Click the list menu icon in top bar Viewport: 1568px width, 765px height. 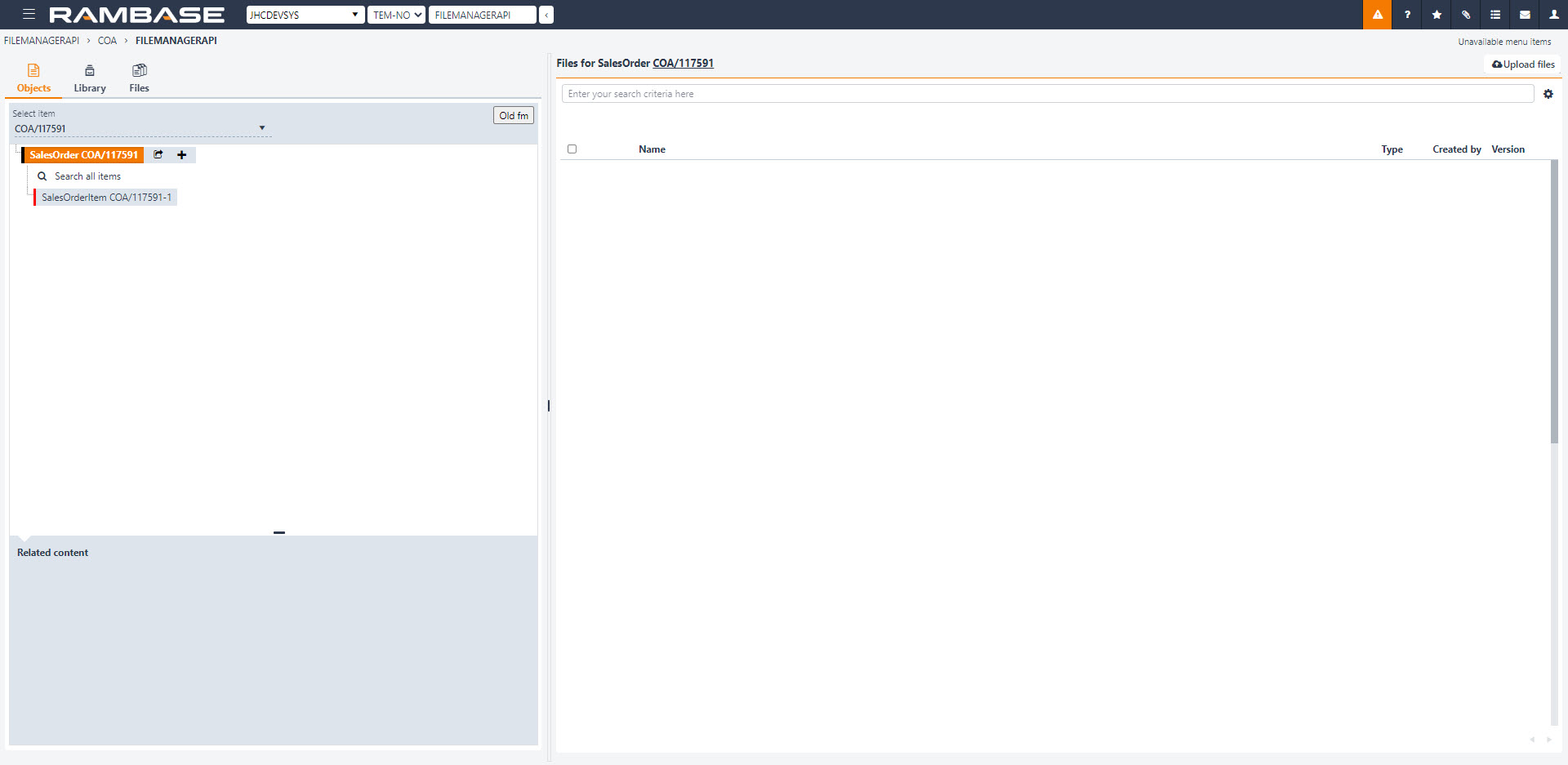click(x=1495, y=14)
